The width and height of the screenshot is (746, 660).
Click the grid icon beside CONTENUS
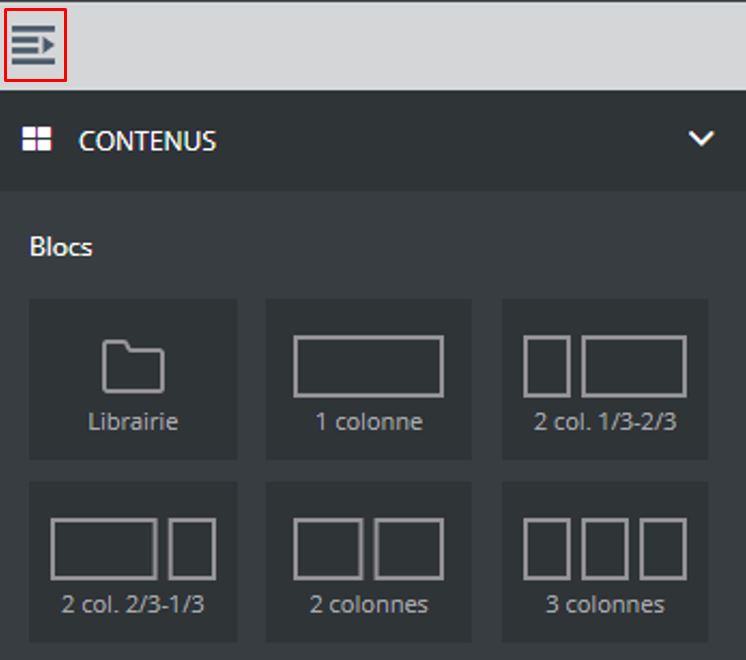(37, 139)
